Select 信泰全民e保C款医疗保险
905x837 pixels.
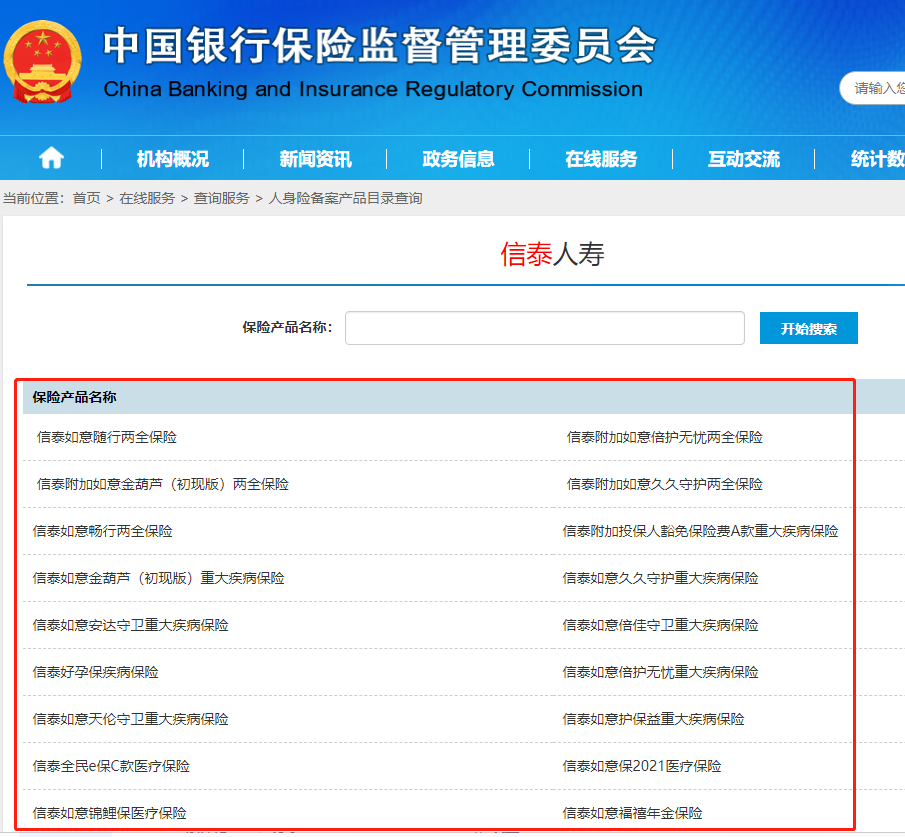[111, 766]
